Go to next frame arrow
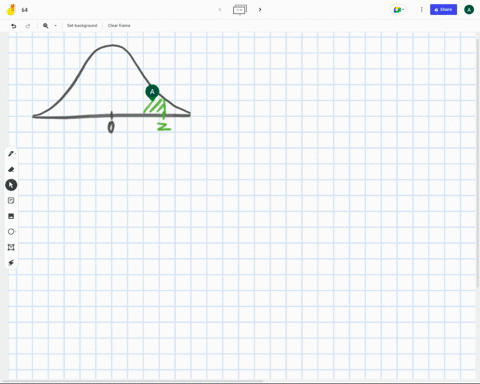The width and height of the screenshot is (480, 384). [x=260, y=9]
